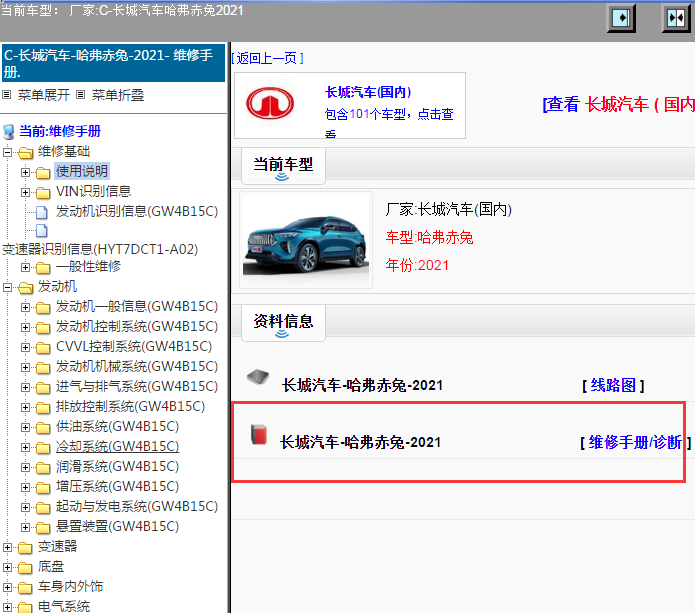Click the folder icon of 电气系统

coord(25,607)
